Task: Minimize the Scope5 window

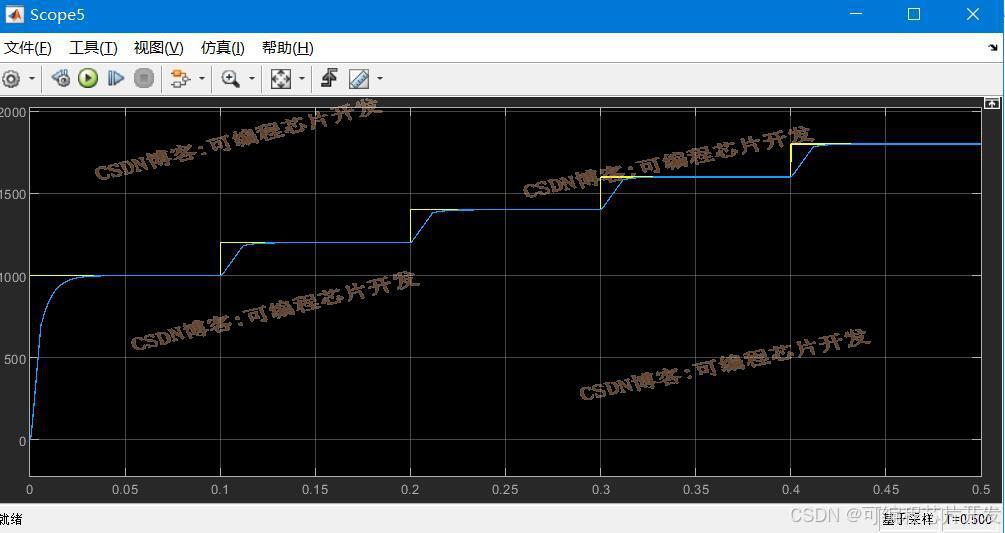Action: click(856, 14)
